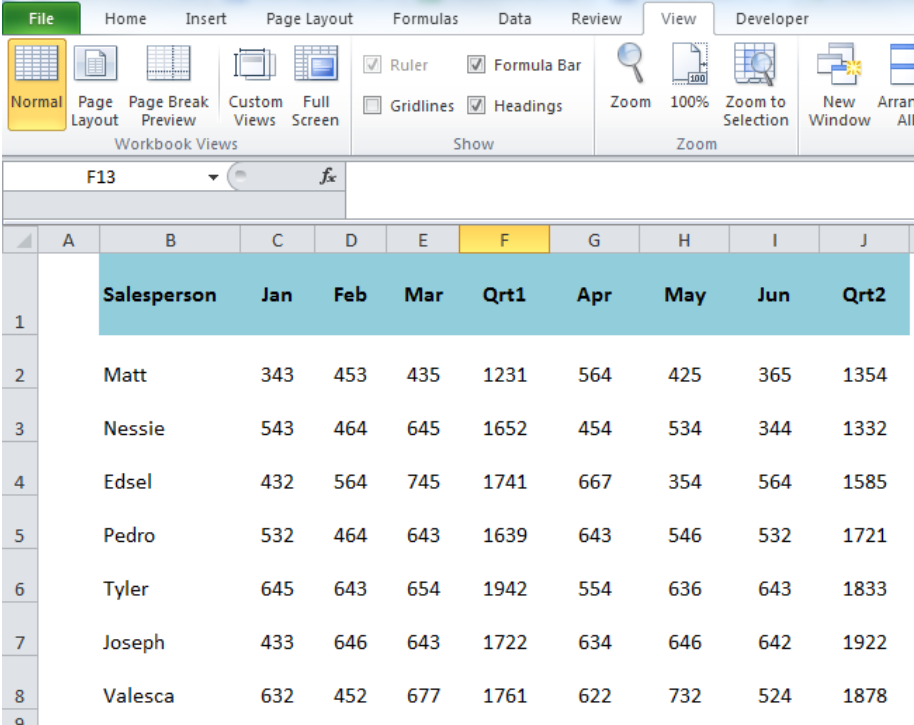Select column F header
The height and width of the screenshot is (725, 914).
tap(504, 240)
